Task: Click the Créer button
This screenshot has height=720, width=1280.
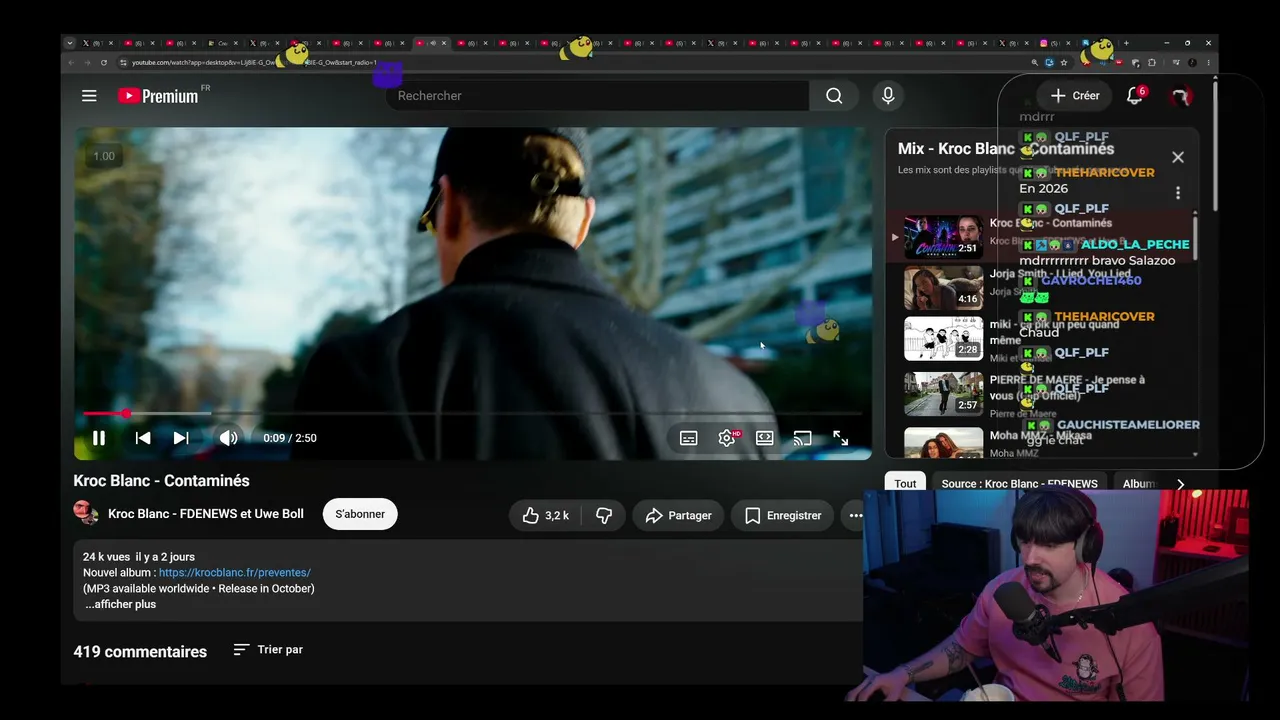Action: 1075,96
